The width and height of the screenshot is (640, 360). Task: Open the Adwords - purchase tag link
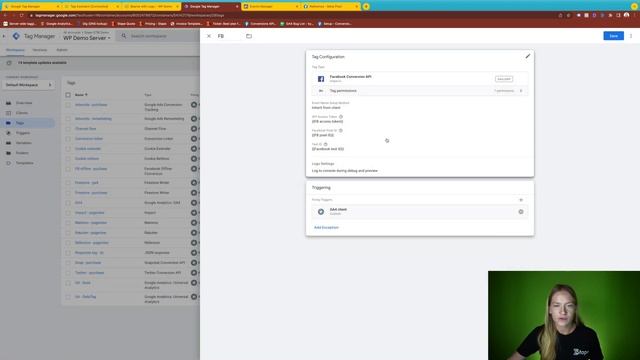(x=91, y=105)
